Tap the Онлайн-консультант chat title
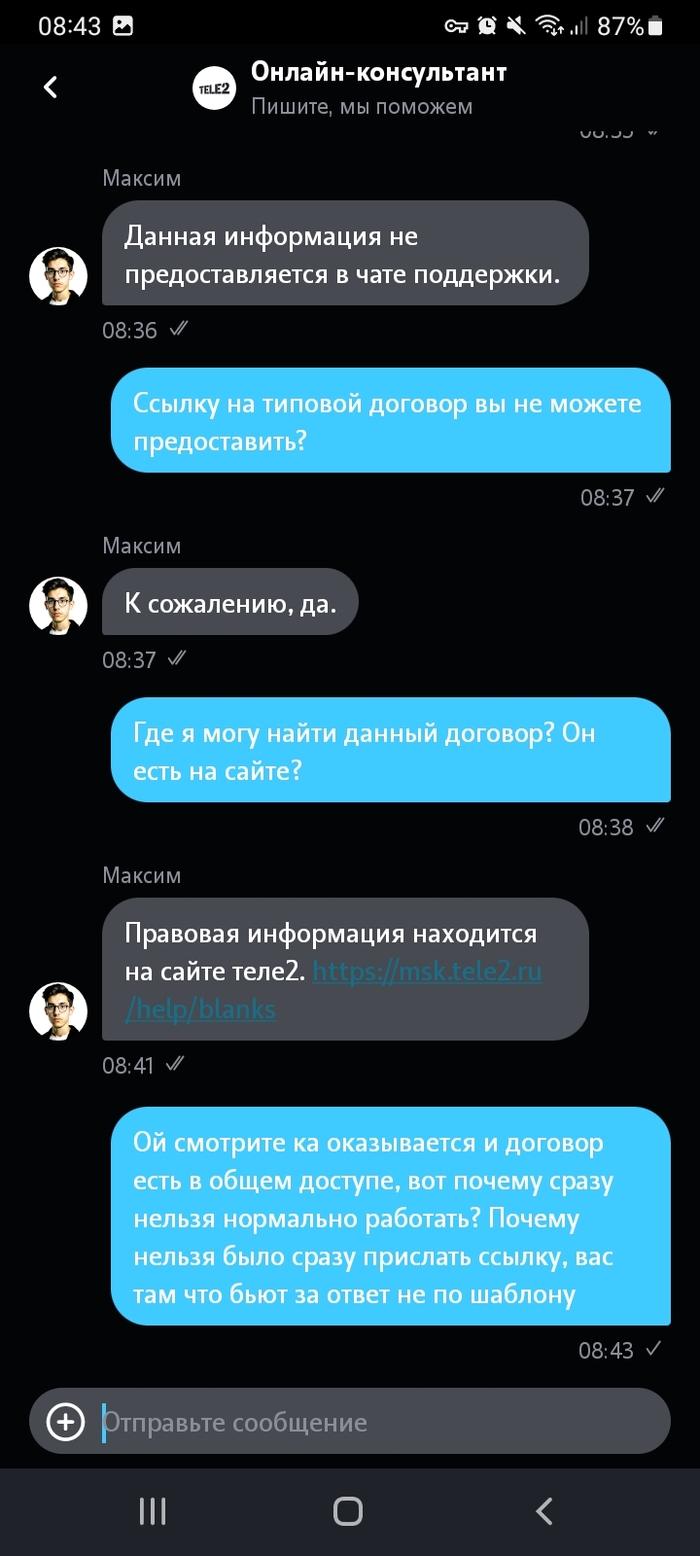This screenshot has width=700, height=1556. [379, 72]
